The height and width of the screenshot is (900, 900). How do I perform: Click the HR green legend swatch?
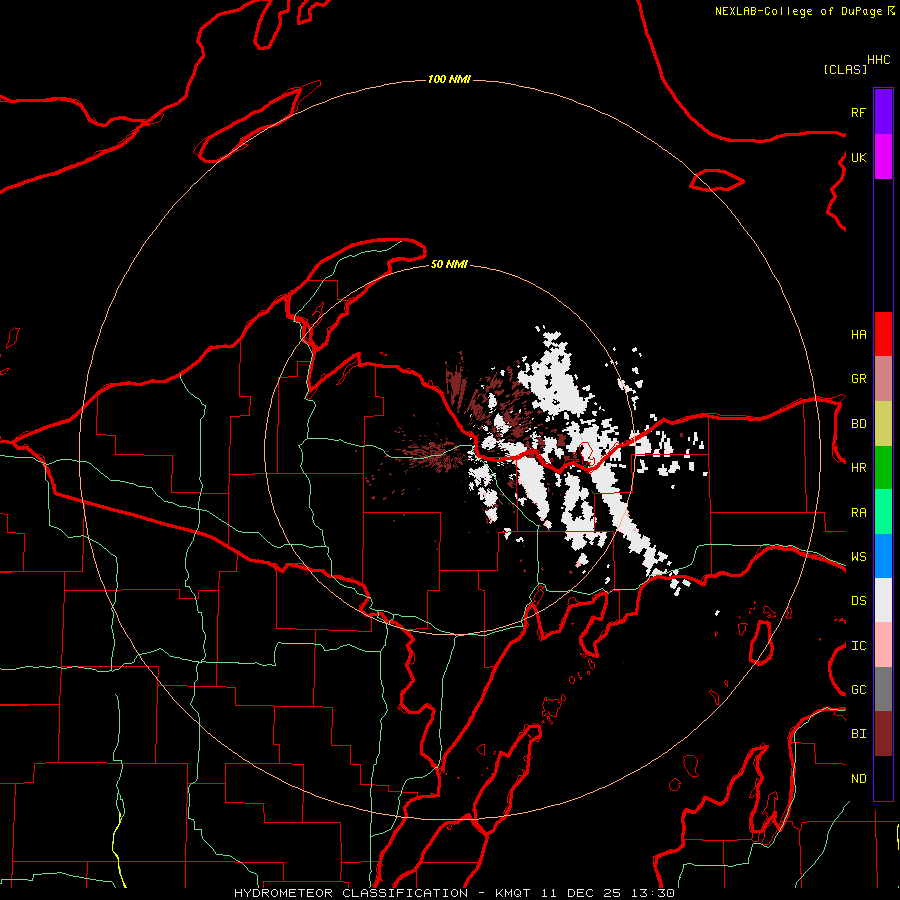(x=883, y=467)
